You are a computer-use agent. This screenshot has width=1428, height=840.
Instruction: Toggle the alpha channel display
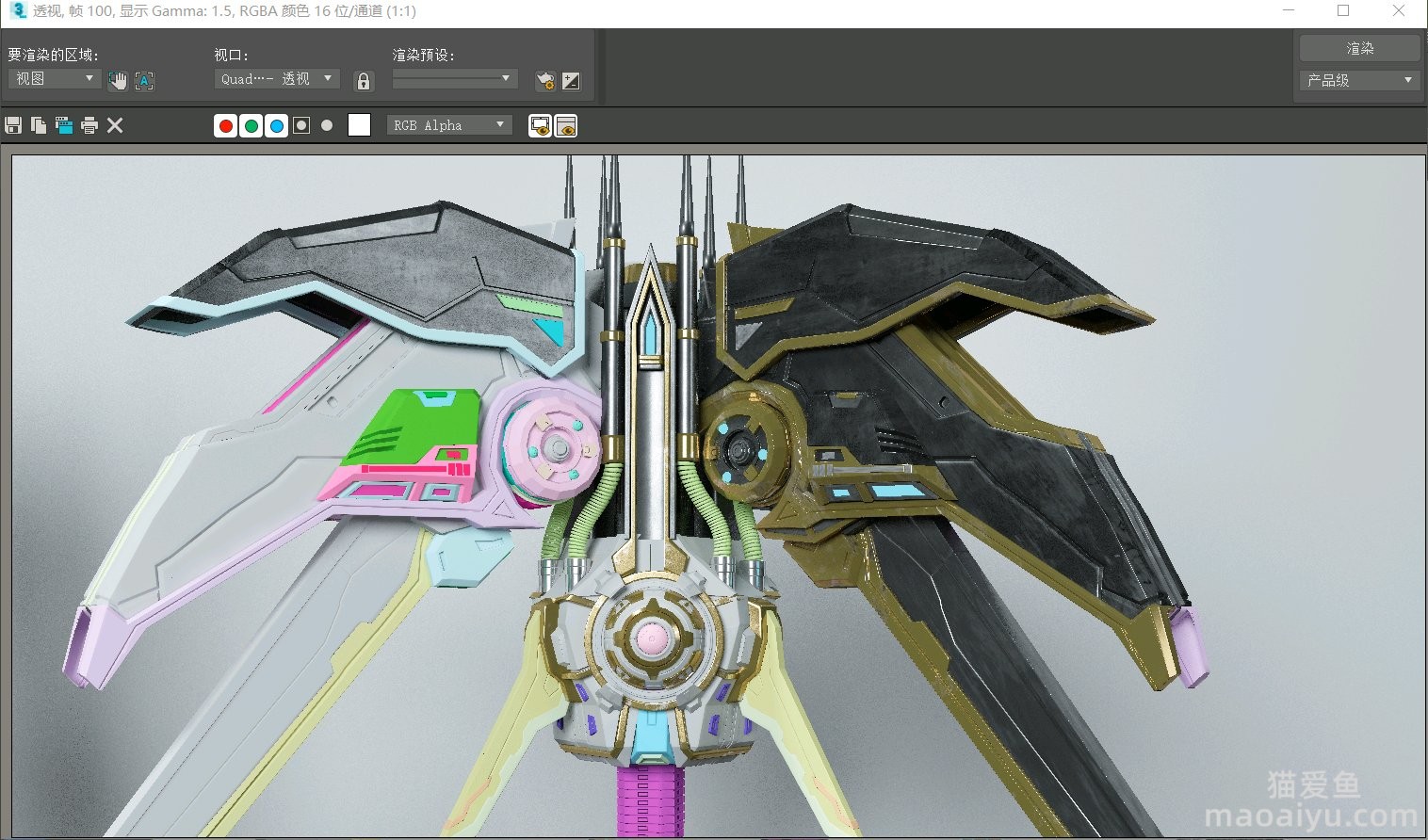tap(301, 125)
